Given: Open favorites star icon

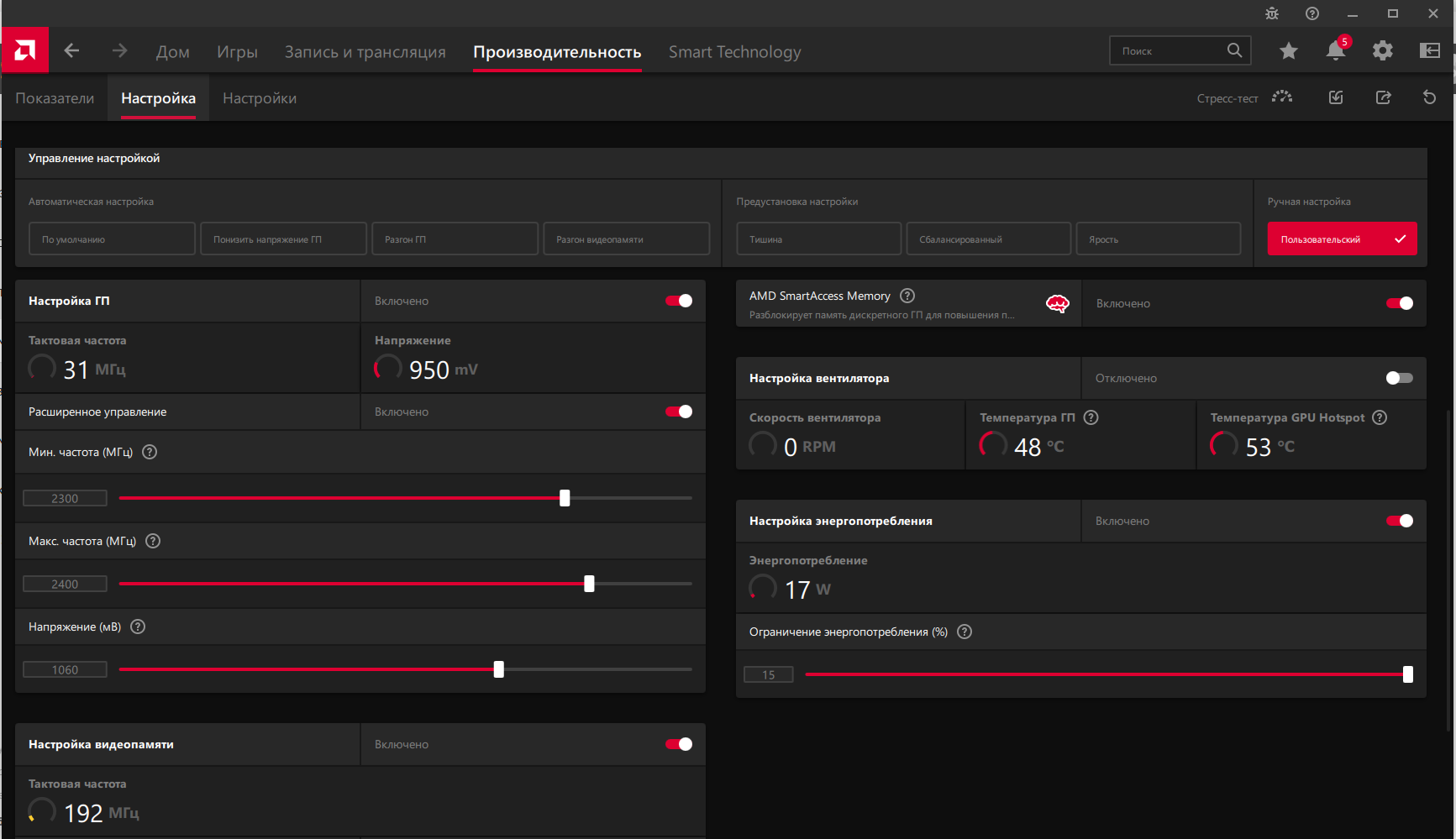Looking at the screenshot, I should [1289, 51].
